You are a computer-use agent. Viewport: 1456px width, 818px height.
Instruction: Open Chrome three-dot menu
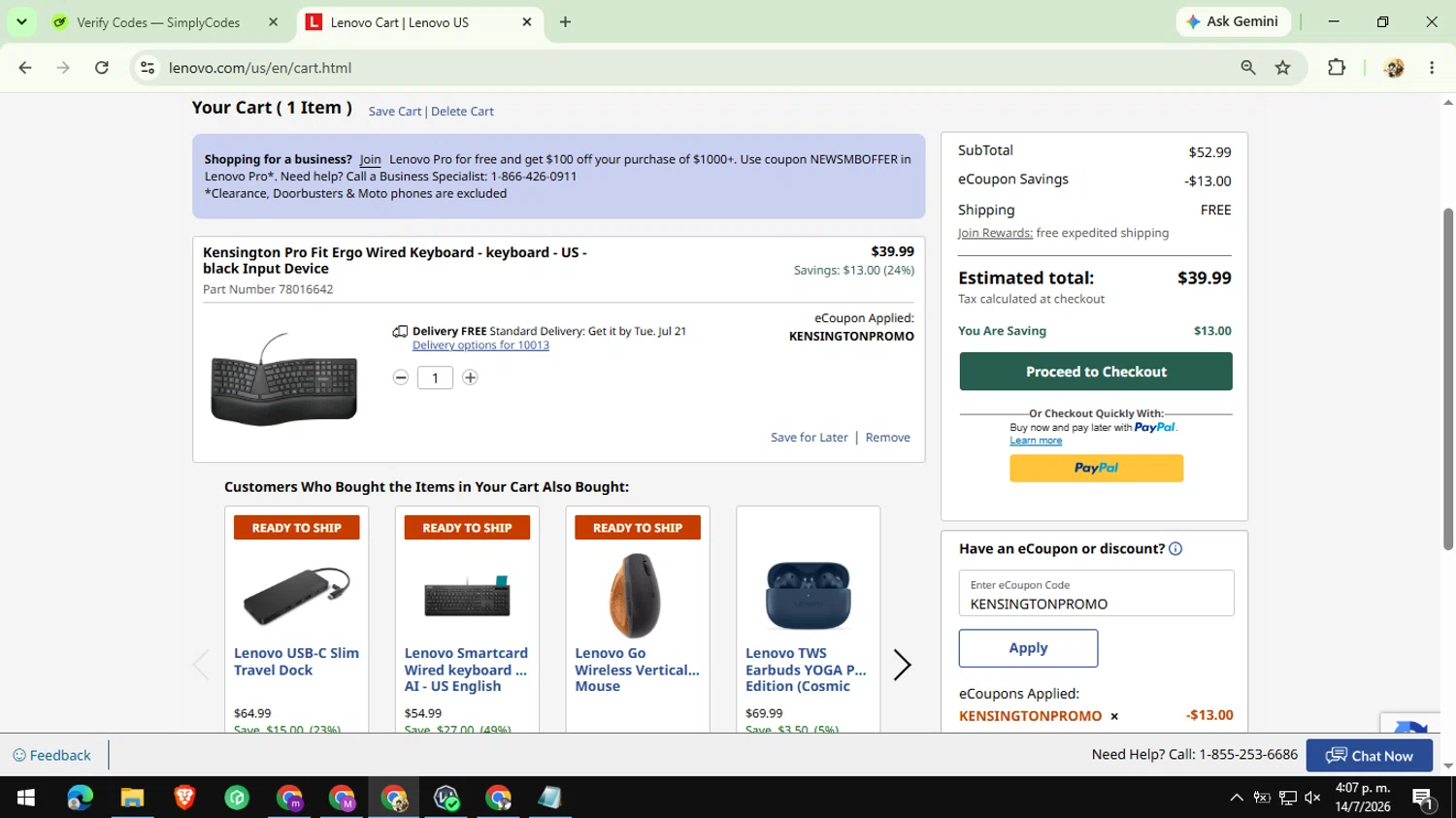(x=1432, y=68)
